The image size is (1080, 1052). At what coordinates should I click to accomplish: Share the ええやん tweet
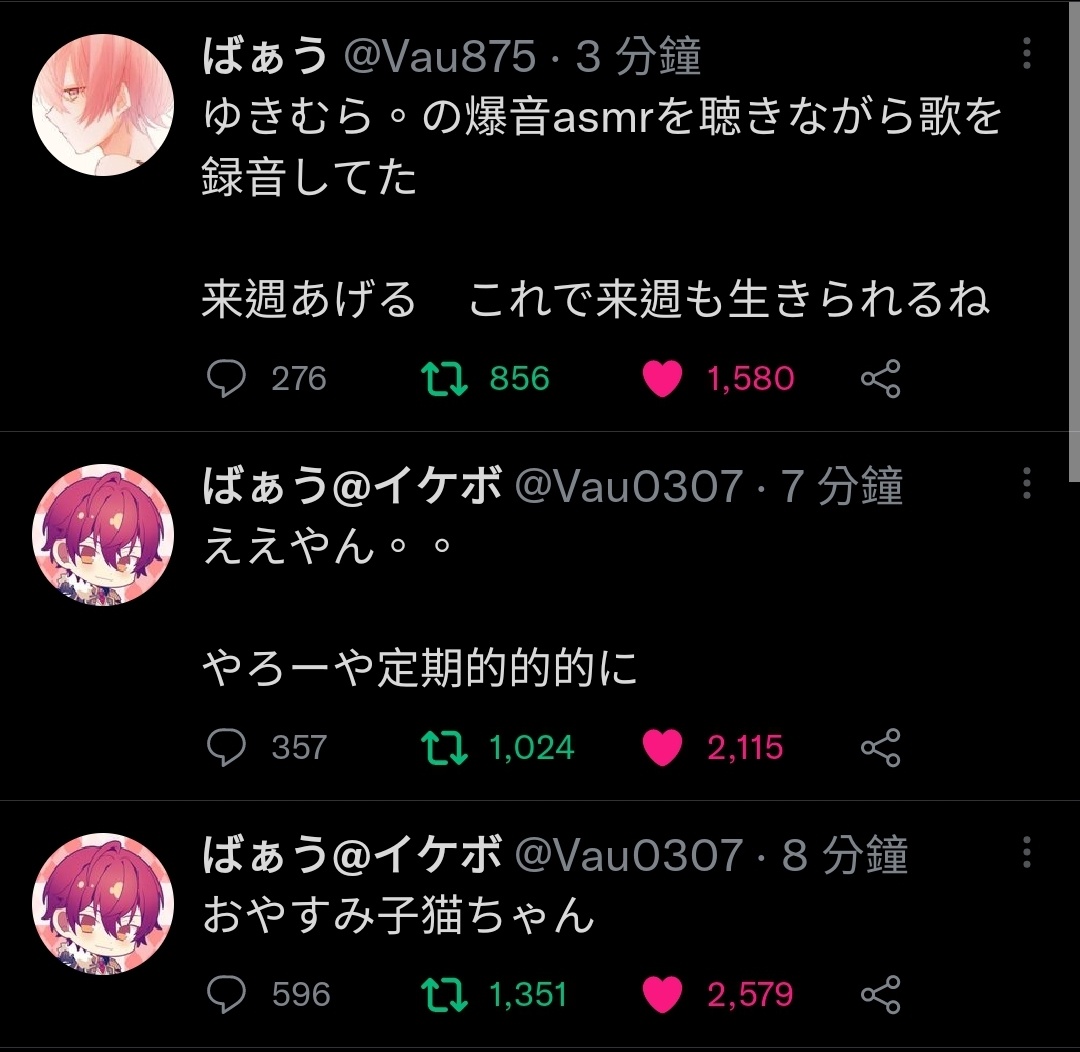[x=881, y=747]
